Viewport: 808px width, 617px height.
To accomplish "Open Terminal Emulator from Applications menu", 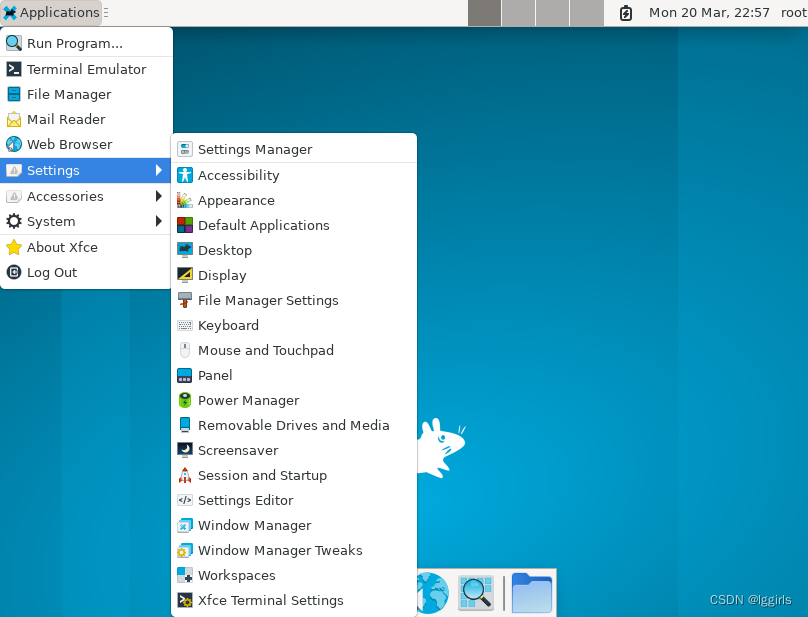I will point(86,69).
